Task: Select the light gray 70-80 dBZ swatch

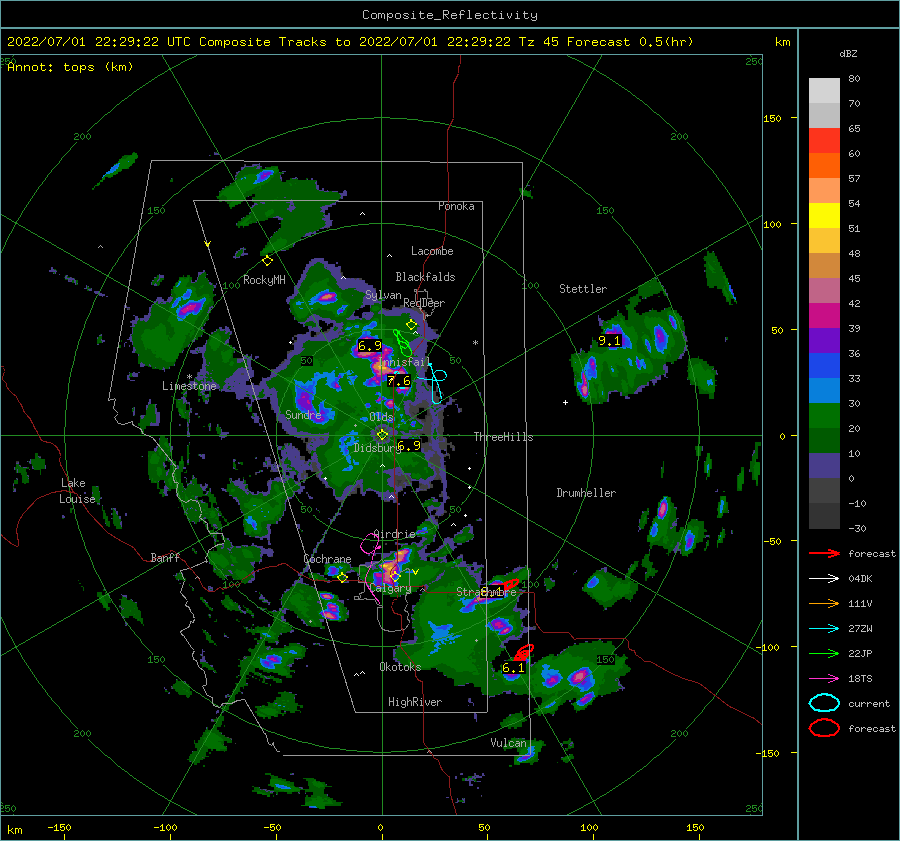Action: coord(824,91)
